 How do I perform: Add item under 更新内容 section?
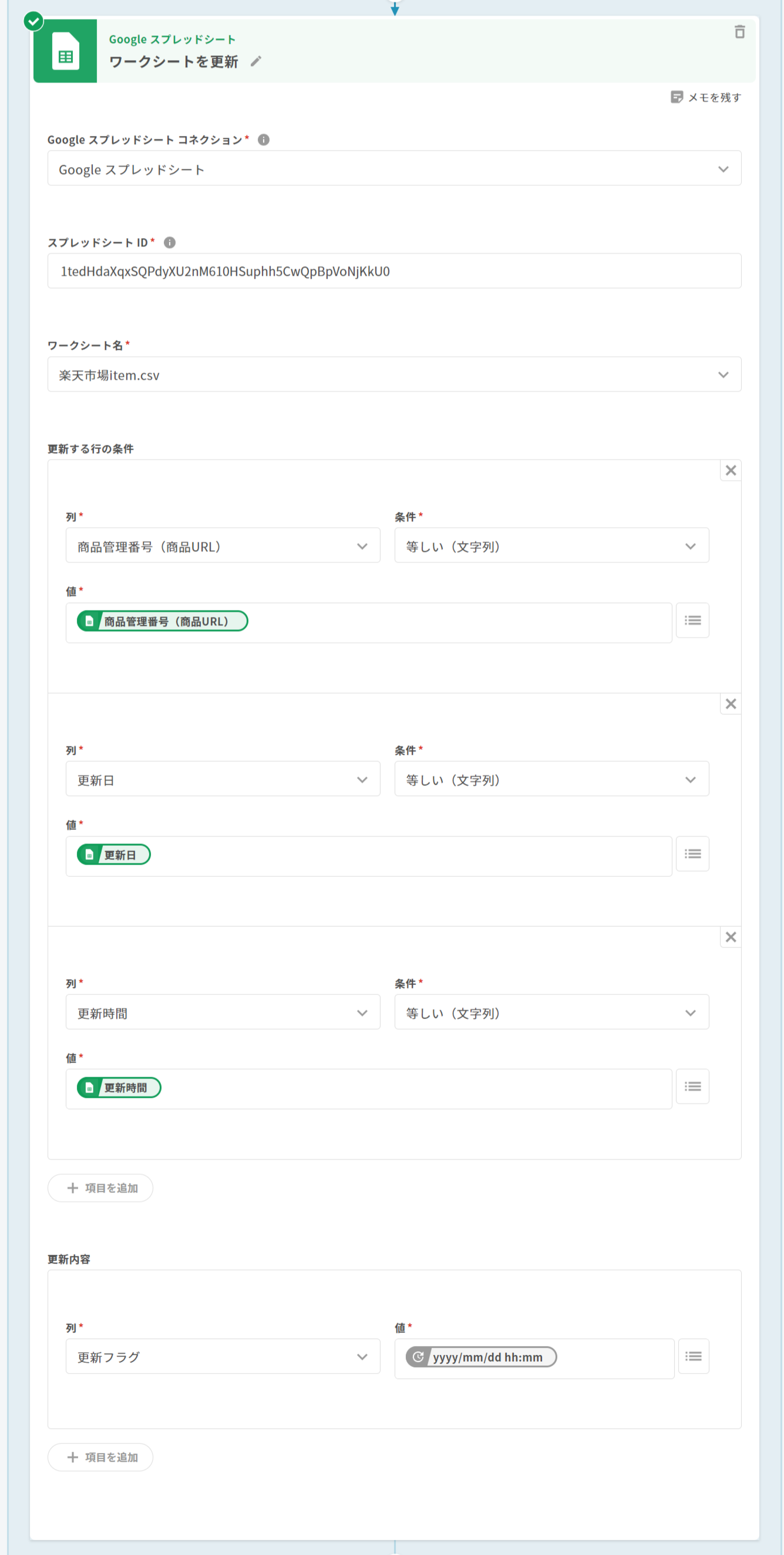pyautogui.click(x=101, y=1457)
